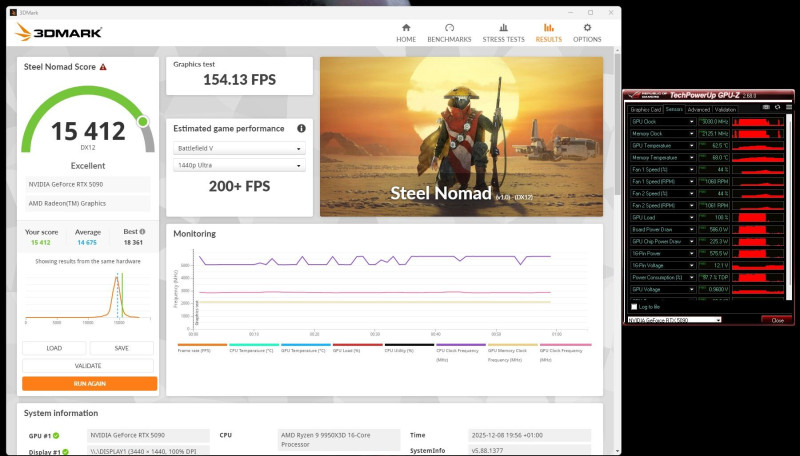The height and width of the screenshot is (456, 800).
Task: Click AMD Ryzen 9 9950X3D CPU field
Action: (x=339, y=440)
